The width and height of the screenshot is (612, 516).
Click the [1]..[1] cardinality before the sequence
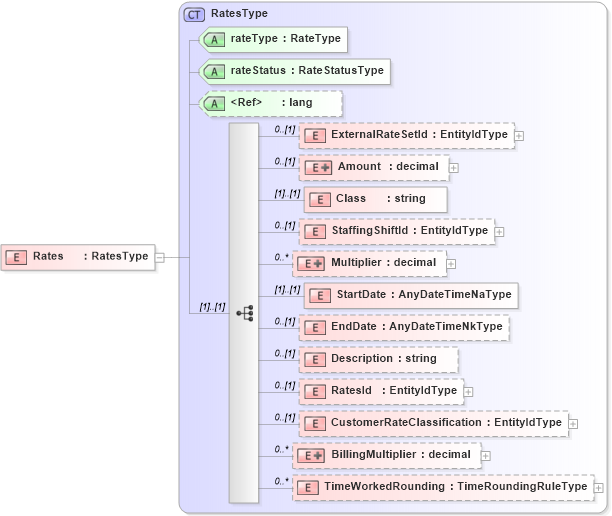pos(212,307)
